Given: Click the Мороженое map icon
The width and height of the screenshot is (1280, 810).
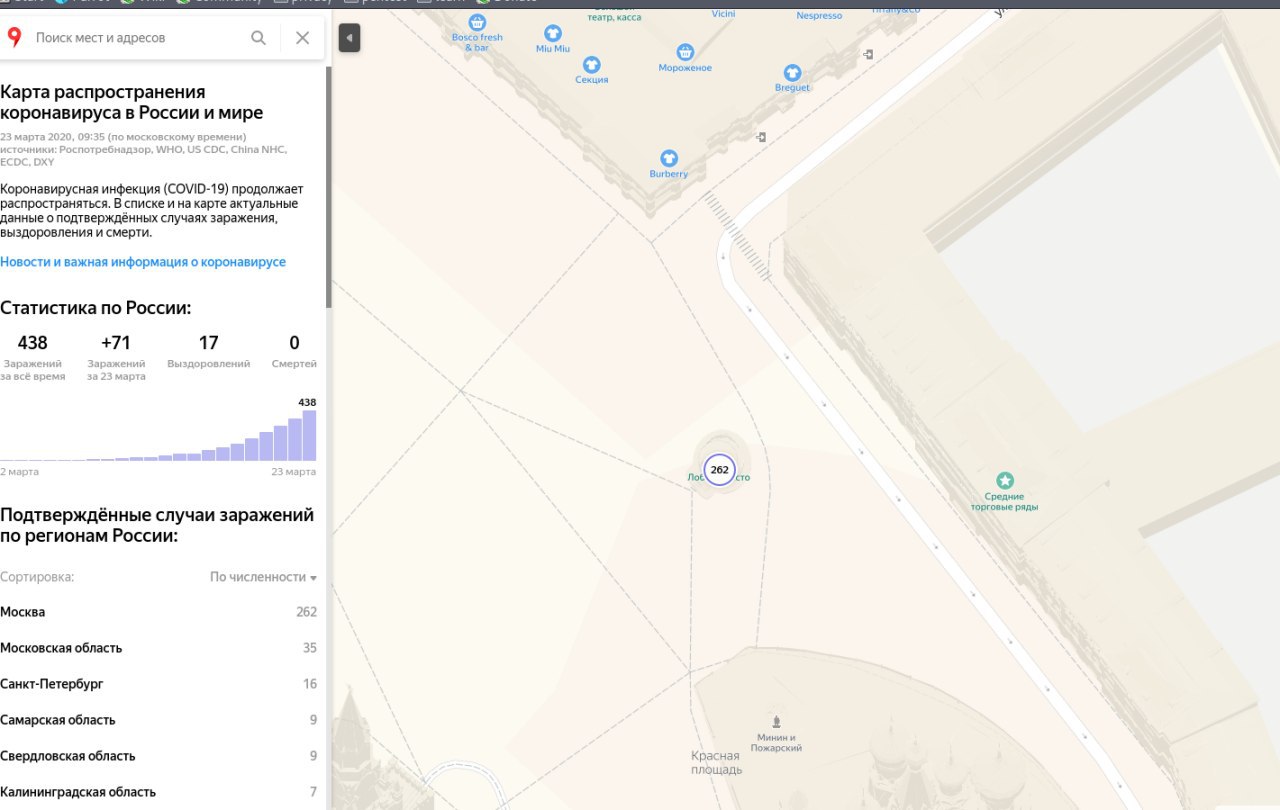Looking at the screenshot, I should point(685,52).
